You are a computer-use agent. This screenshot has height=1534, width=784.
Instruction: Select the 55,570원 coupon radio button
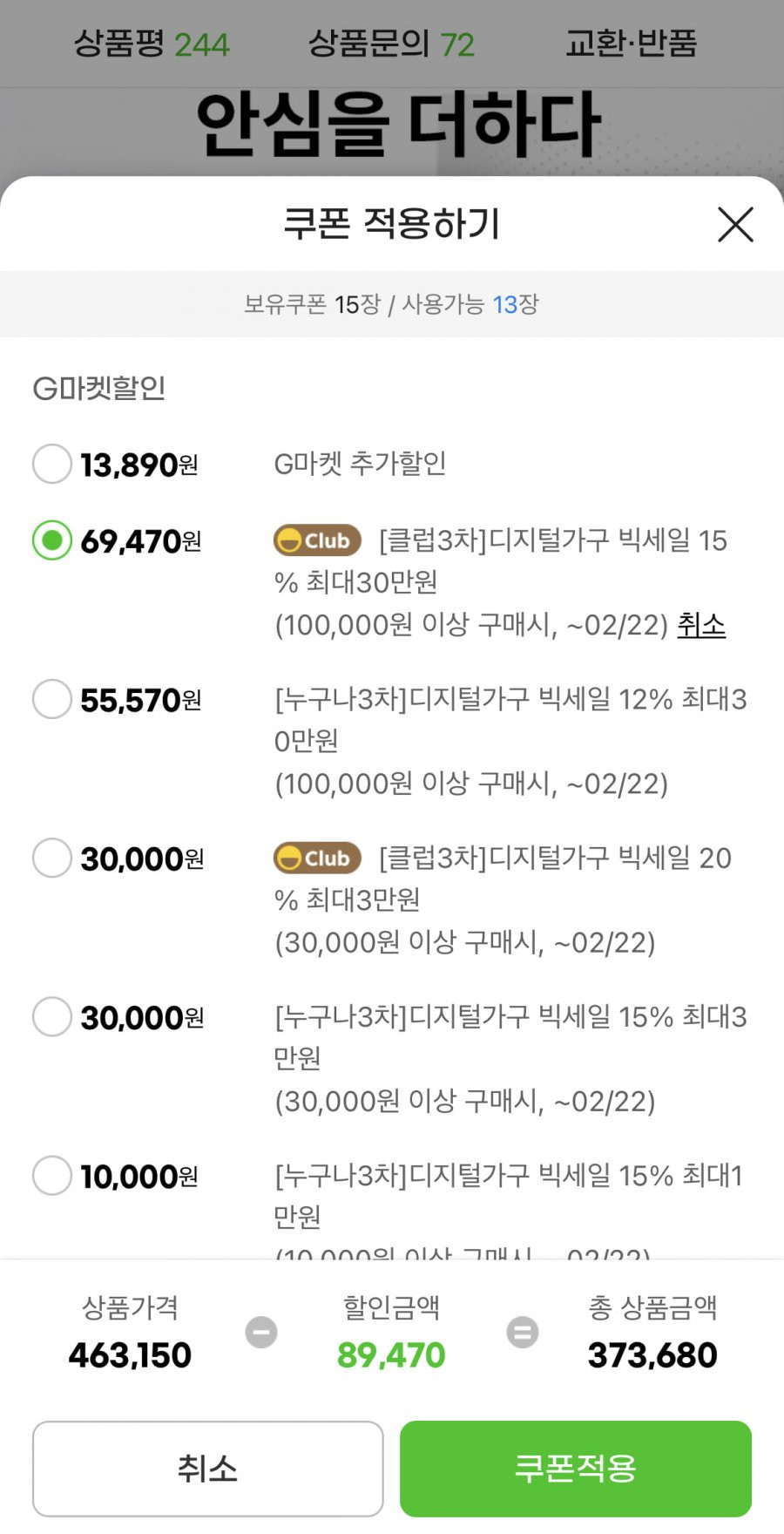pos(52,699)
